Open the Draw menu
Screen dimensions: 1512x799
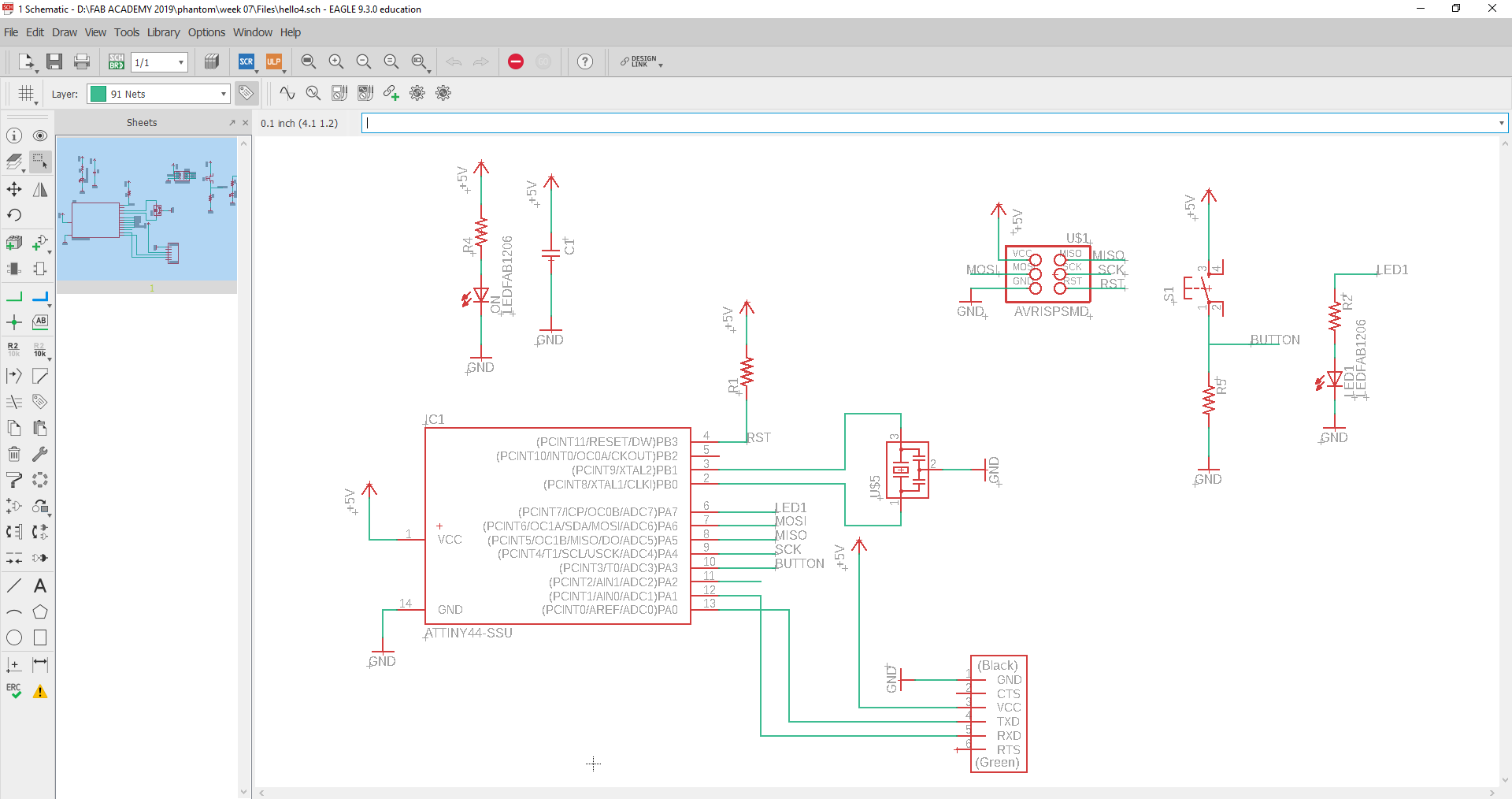(65, 32)
